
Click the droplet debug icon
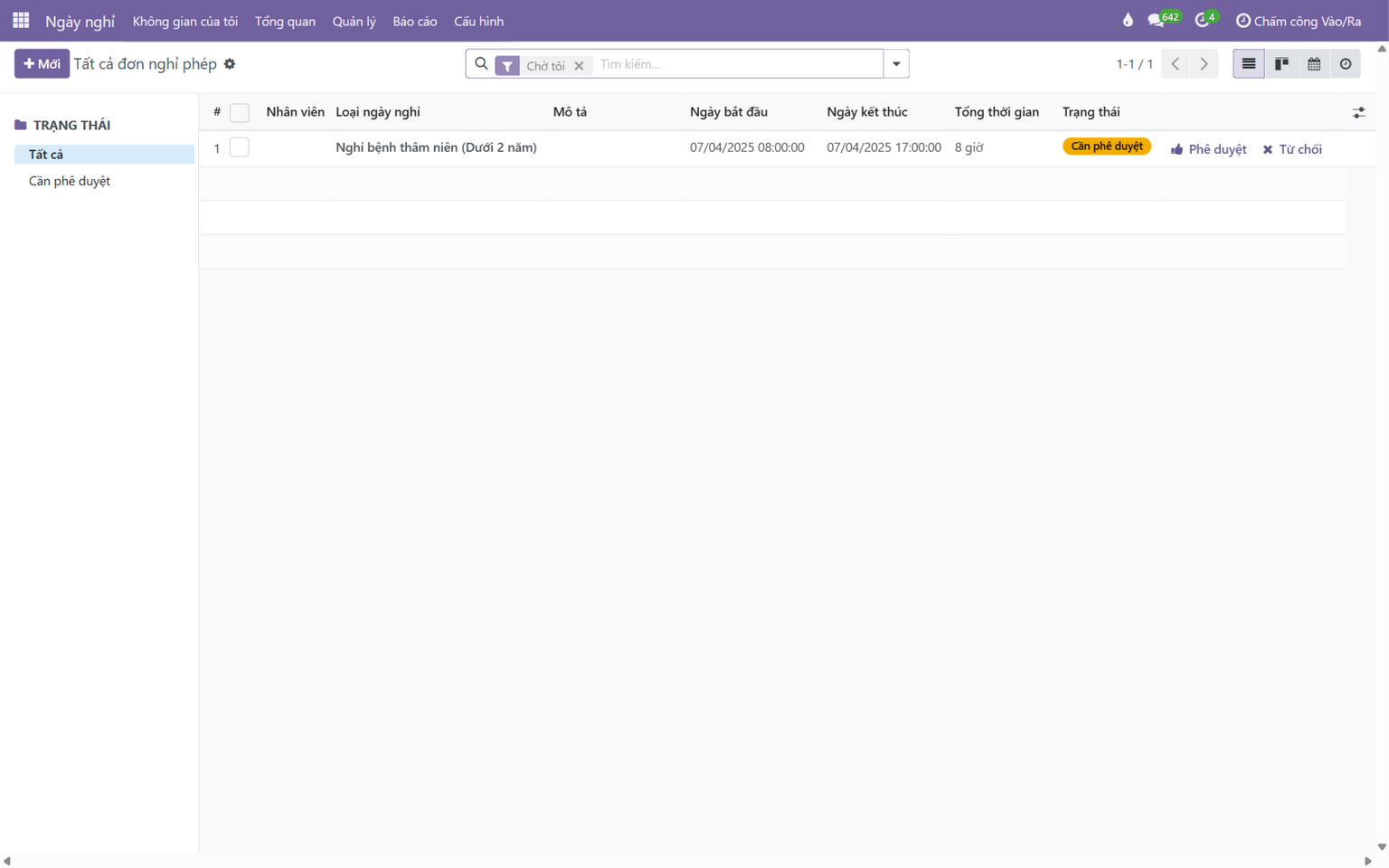pos(1128,20)
